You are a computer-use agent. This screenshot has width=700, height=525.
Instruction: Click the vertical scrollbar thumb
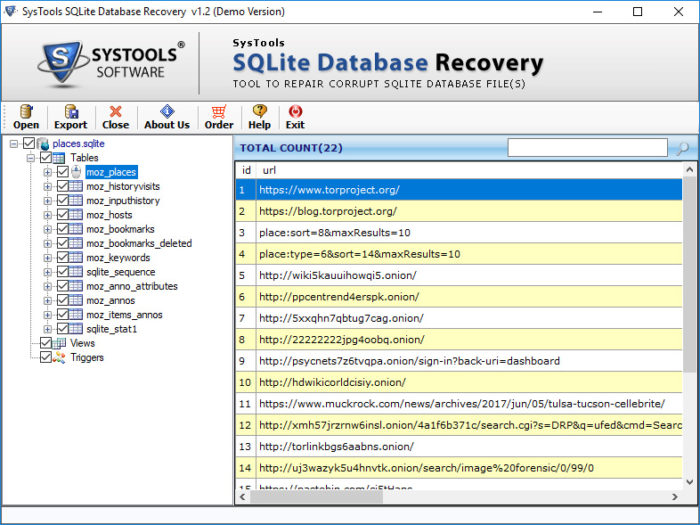[689, 273]
